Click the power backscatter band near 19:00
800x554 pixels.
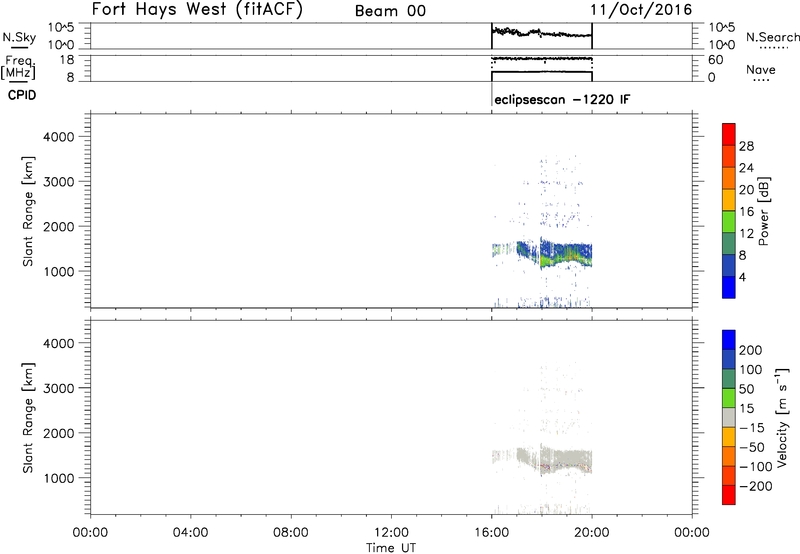click(x=567, y=254)
